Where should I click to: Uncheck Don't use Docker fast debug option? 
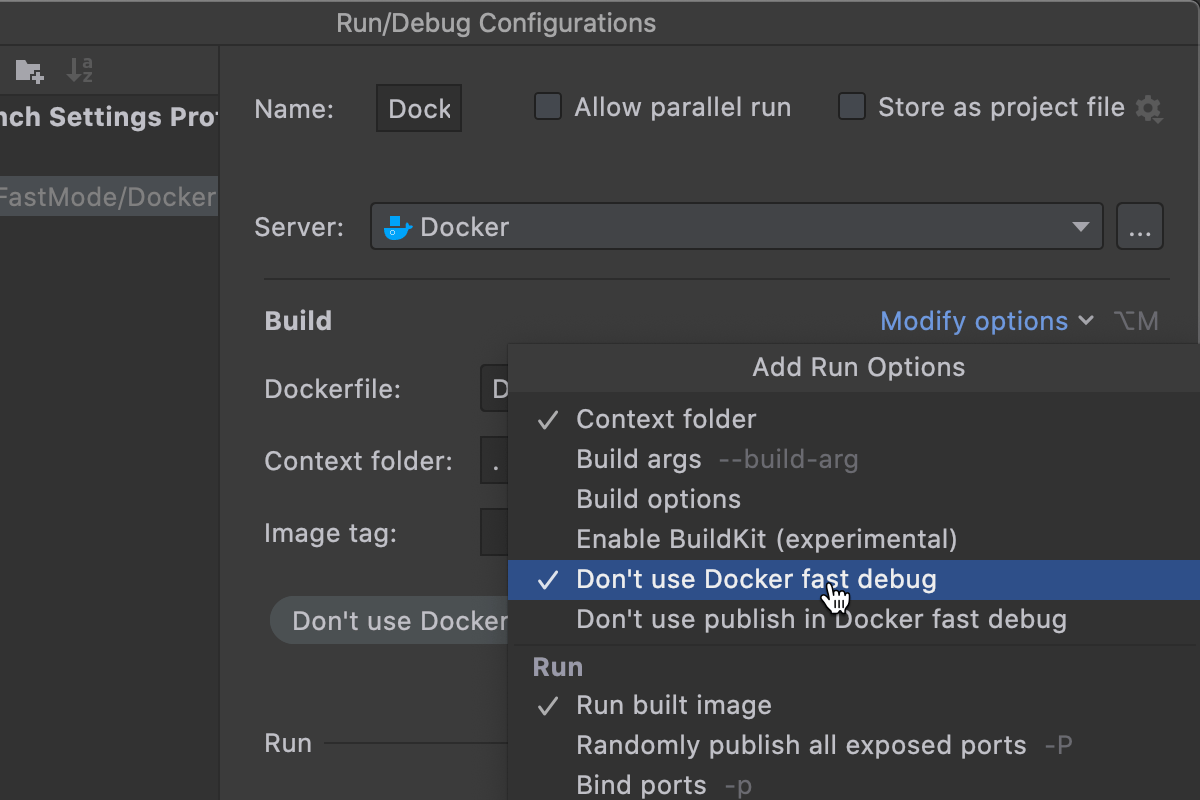click(x=756, y=579)
